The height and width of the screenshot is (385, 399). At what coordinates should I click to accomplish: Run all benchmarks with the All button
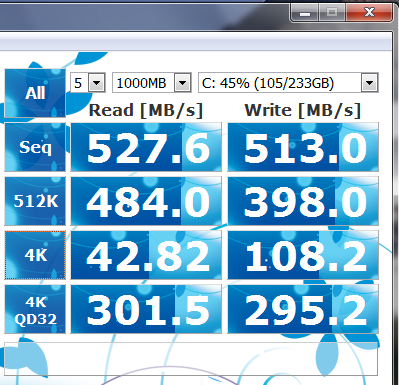coord(35,93)
